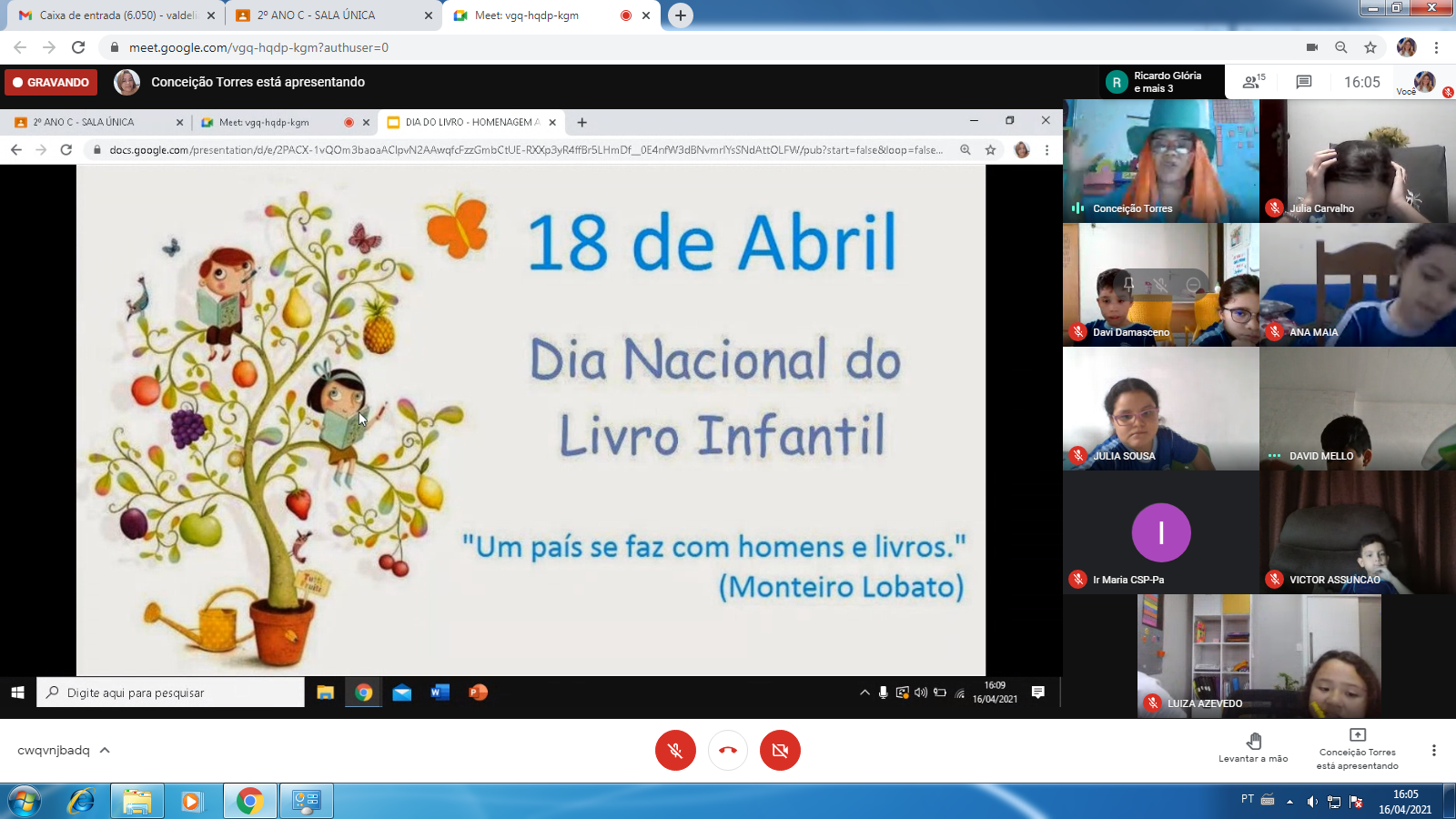The width and height of the screenshot is (1456, 819).
Task: Open the participants list showing 15 people
Action: [1251, 81]
